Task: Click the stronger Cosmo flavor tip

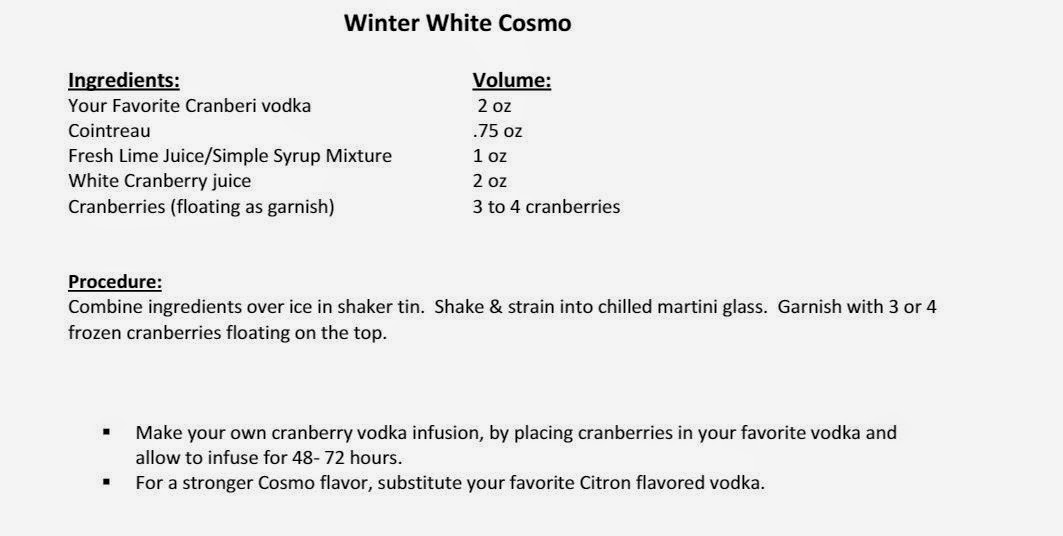Action: (450, 483)
